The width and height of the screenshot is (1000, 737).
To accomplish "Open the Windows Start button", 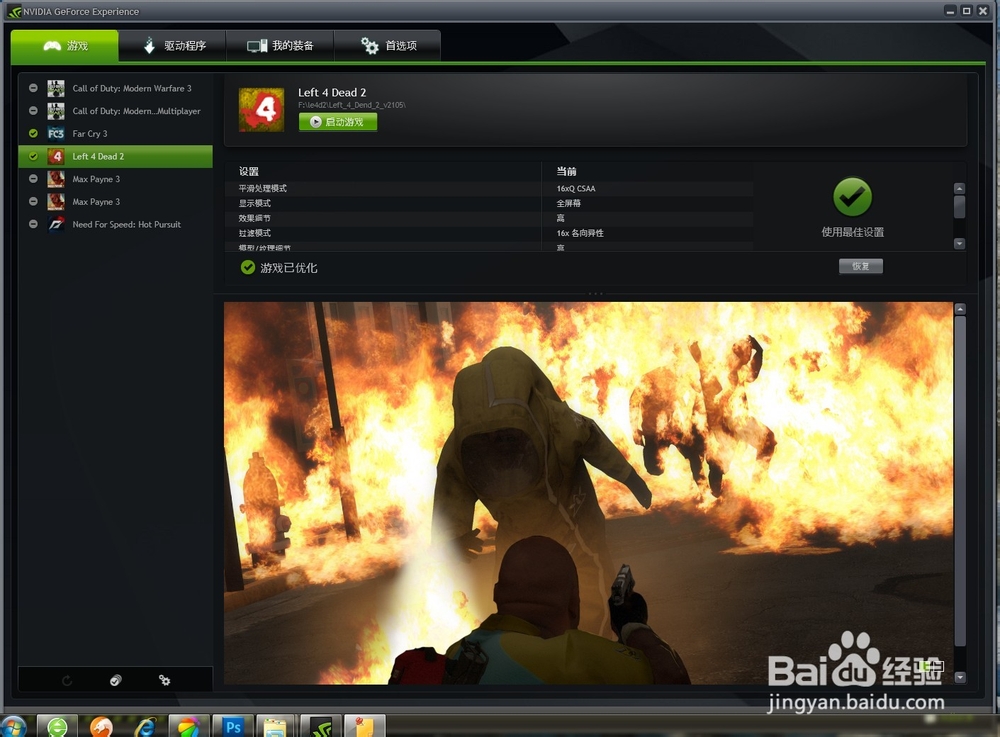I will coord(13,727).
